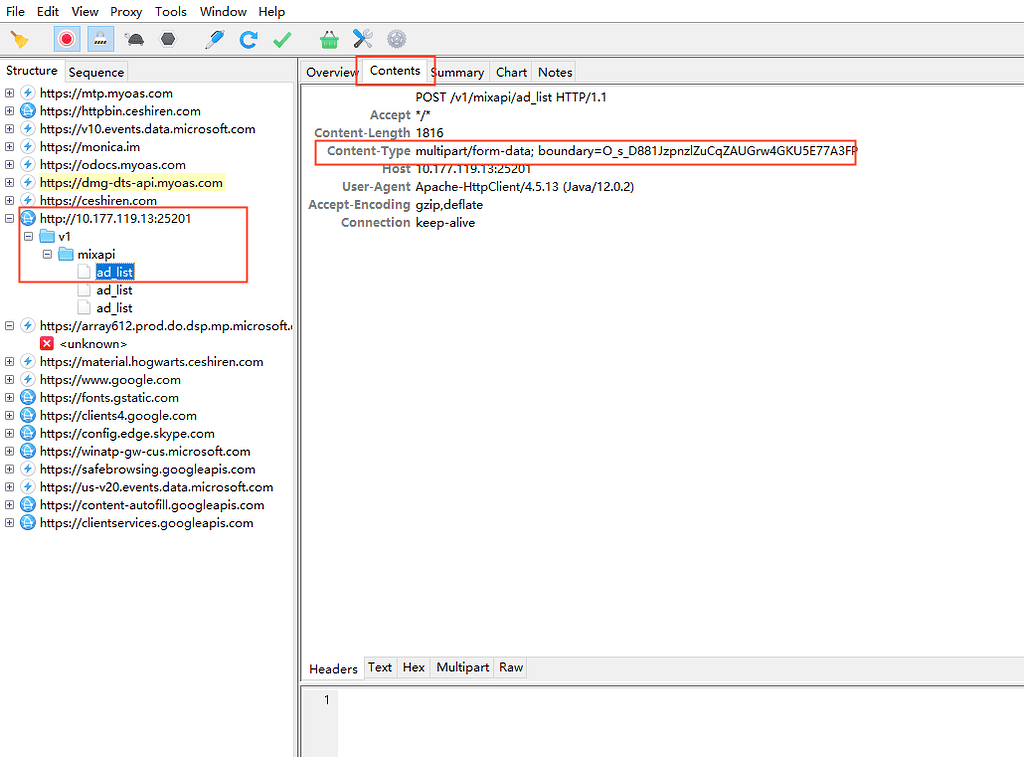Toggle SSL proxying lock icon
1024x757 pixels.
(x=100, y=40)
